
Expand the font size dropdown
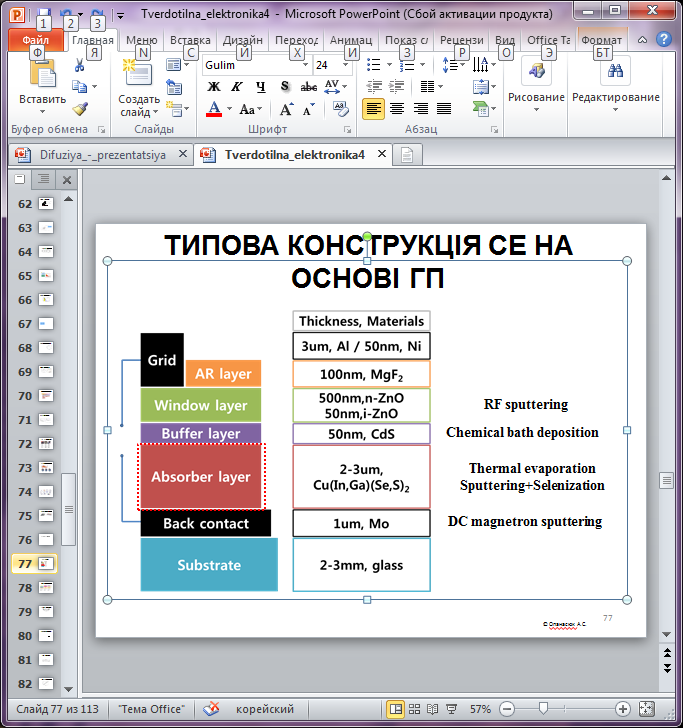tap(347, 65)
